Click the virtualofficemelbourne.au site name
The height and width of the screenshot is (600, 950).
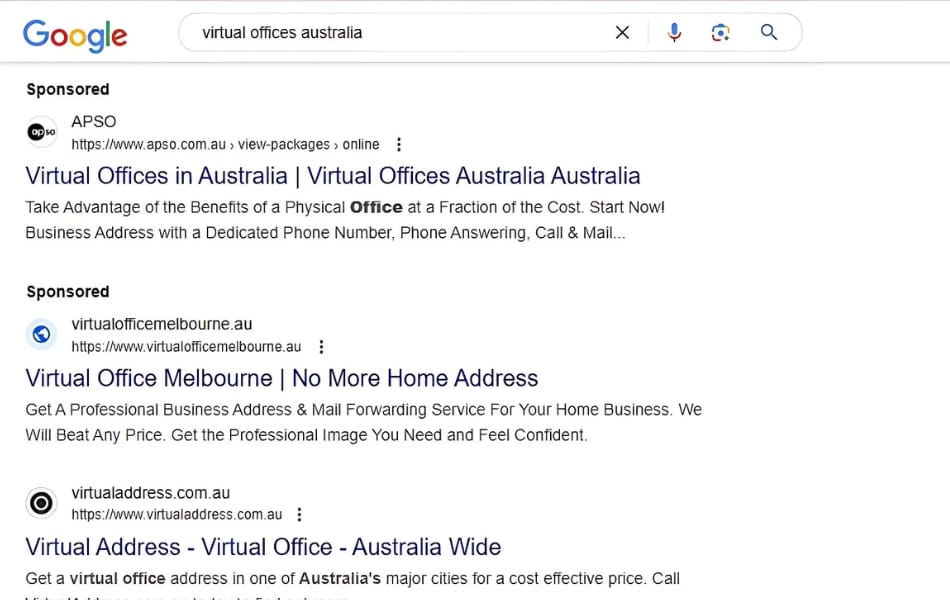(x=162, y=324)
